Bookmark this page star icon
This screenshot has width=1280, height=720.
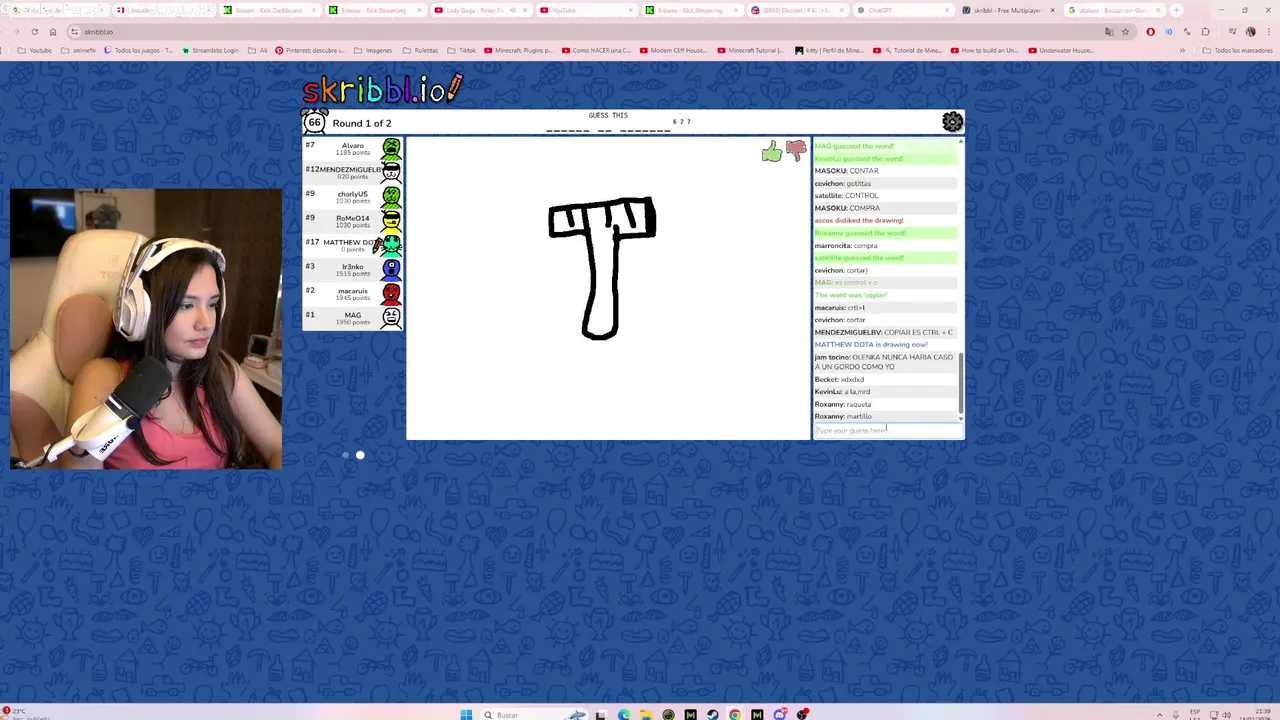[x=1125, y=32]
